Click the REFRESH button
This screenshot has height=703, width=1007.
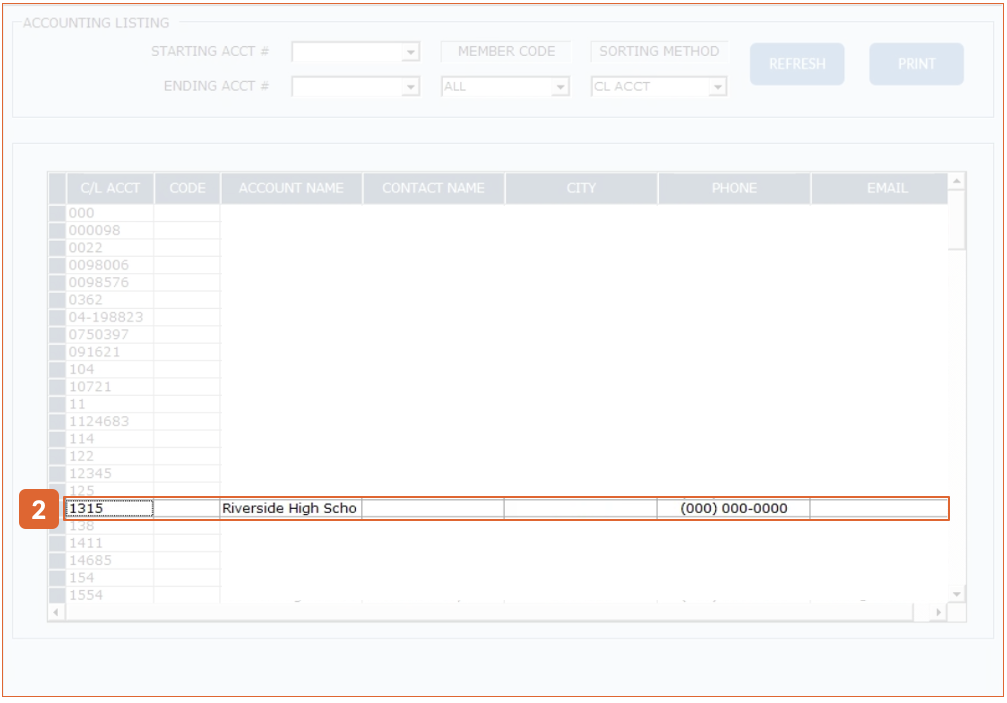click(797, 64)
